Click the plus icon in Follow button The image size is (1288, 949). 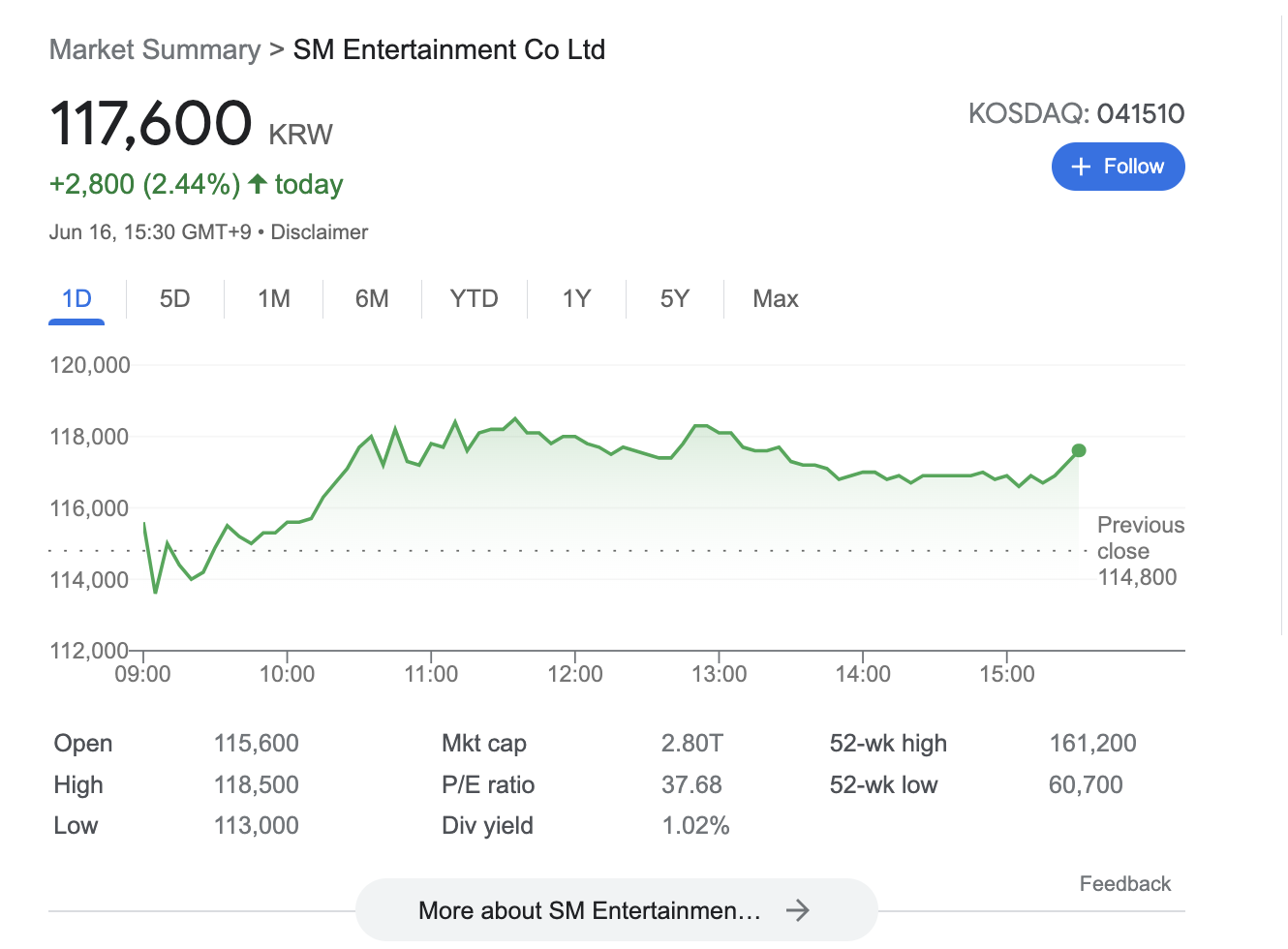pos(1081,167)
